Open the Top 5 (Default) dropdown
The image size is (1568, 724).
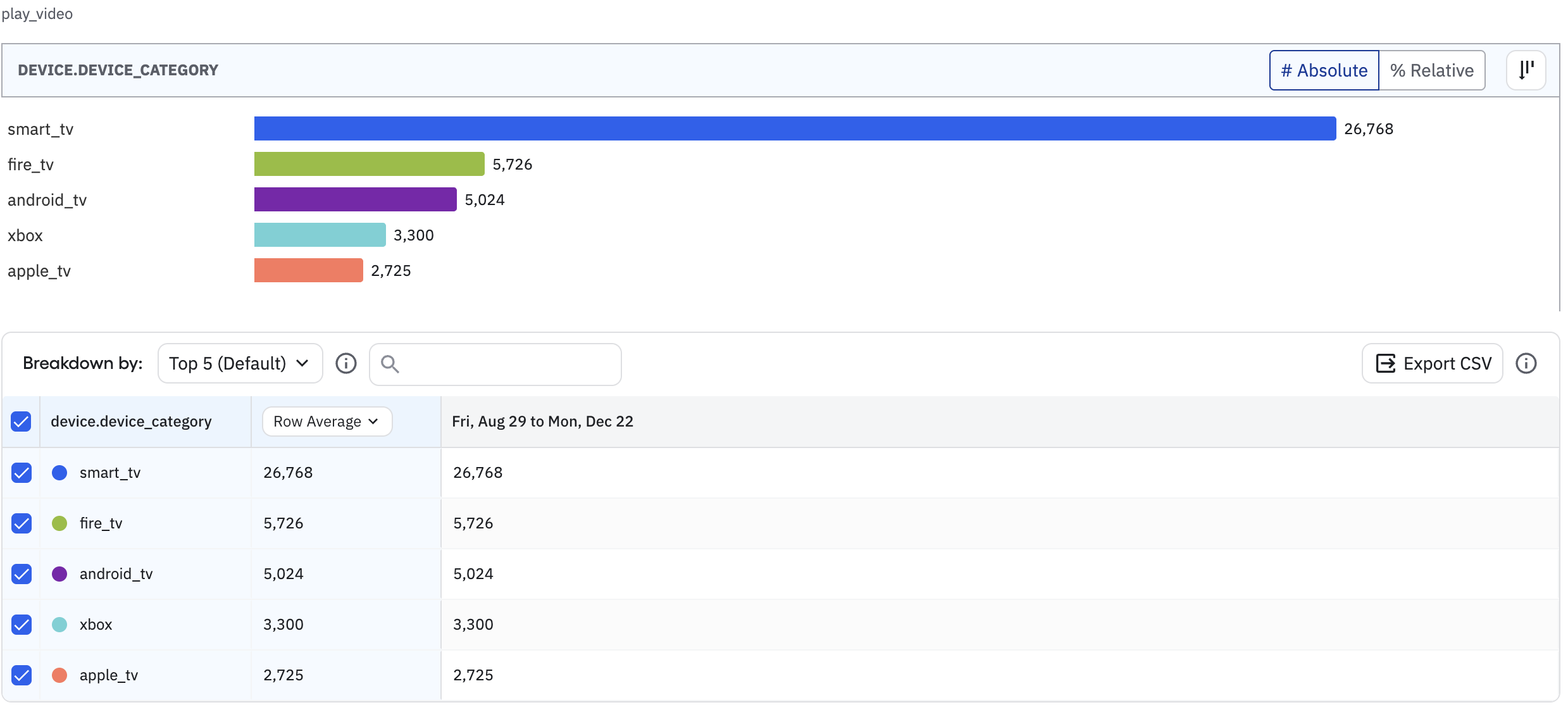pyautogui.click(x=240, y=363)
